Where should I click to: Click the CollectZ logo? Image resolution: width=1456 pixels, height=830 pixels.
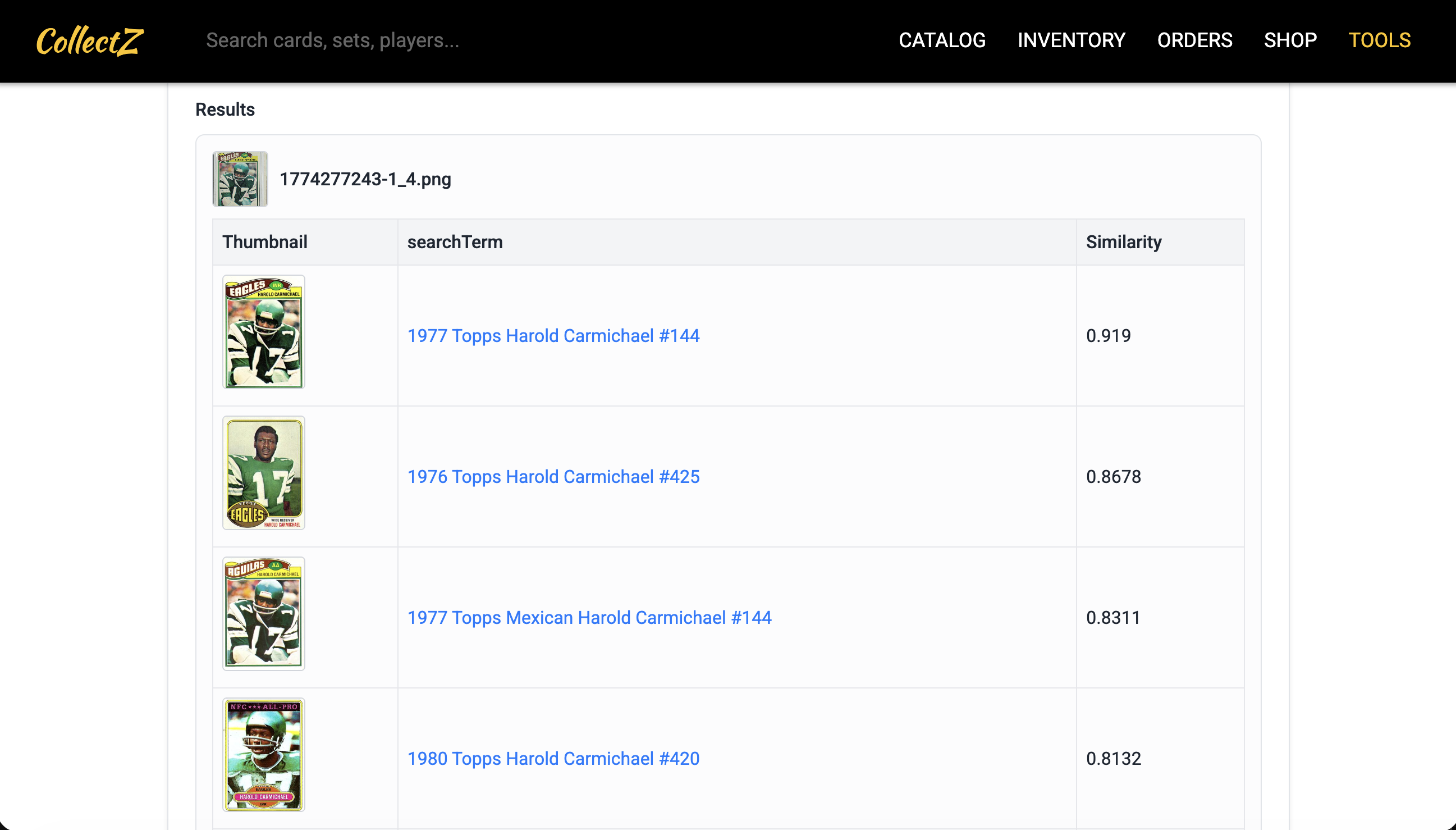(89, 40)
